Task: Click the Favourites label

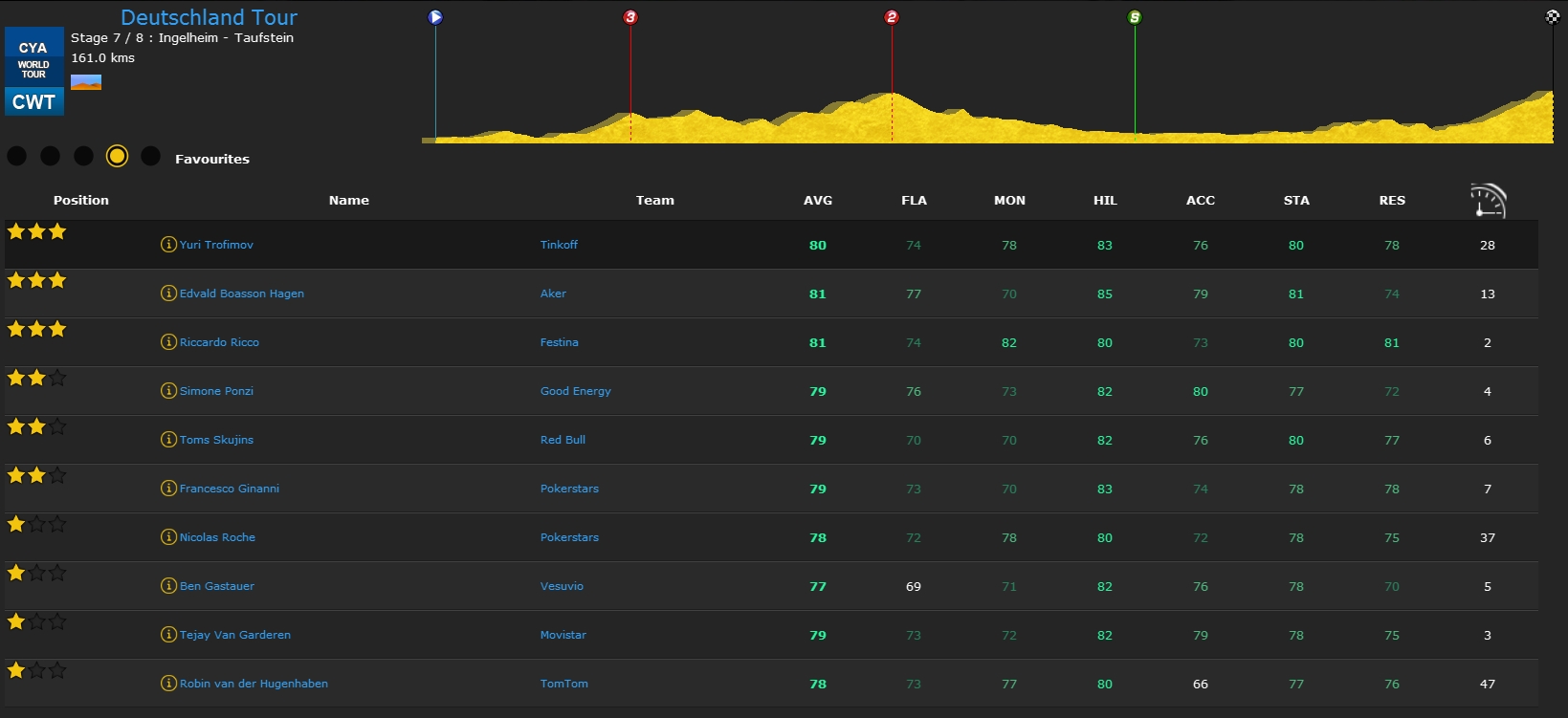Action: 212,159
